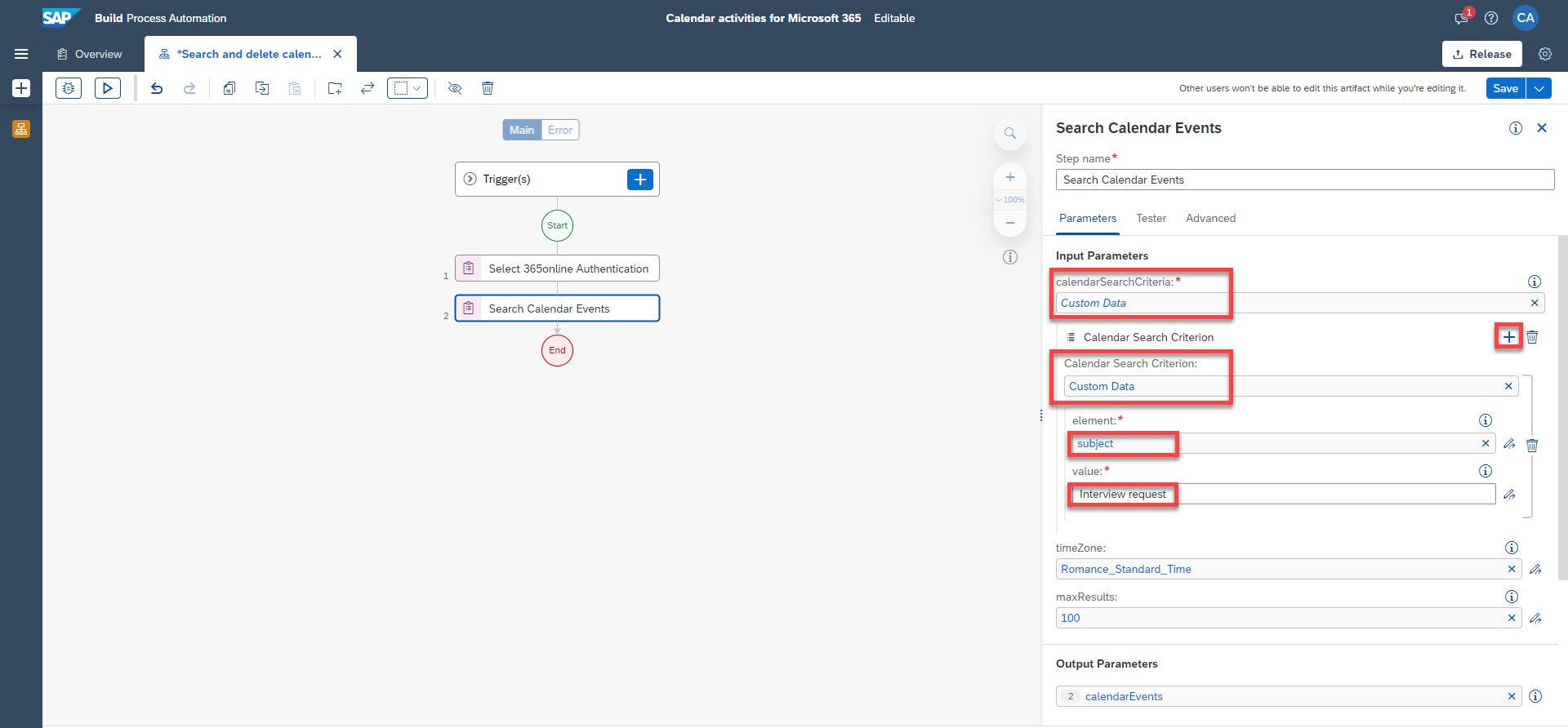Click the Release button
Screen dimensions: 1568x728
point(1482,54)
